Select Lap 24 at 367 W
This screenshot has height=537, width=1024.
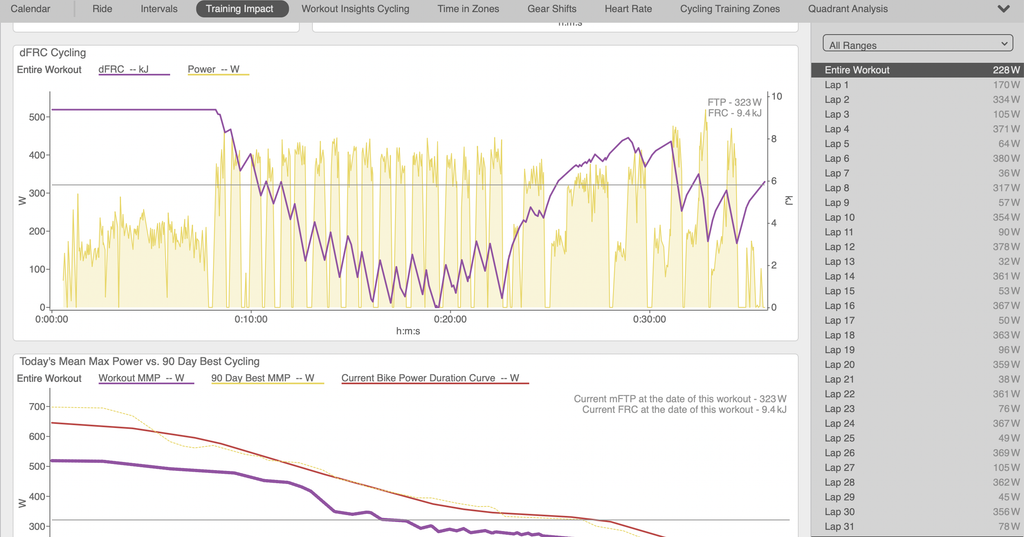tap(918, 423)
